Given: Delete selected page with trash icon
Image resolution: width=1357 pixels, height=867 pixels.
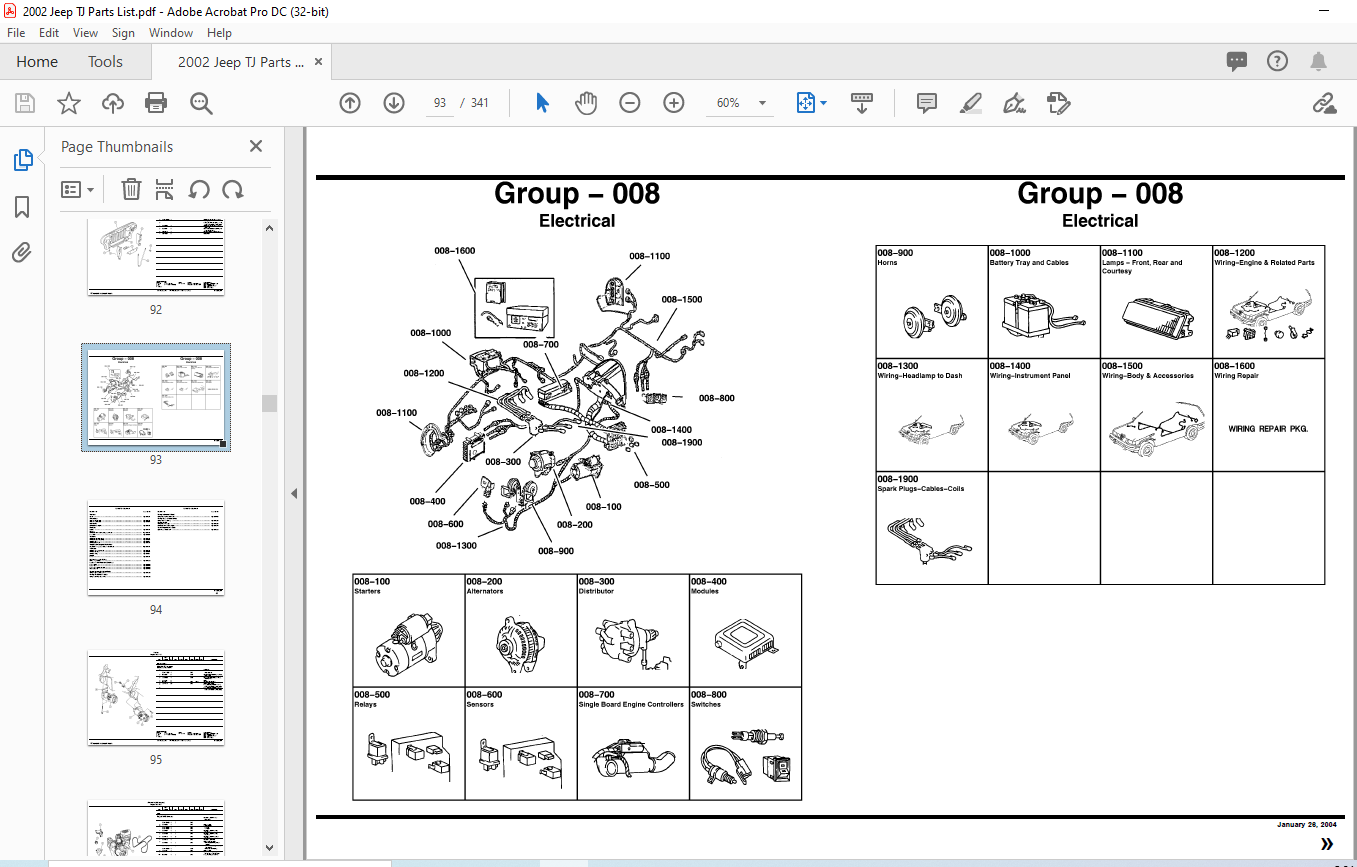Looking at the screenshot, I should pos(131,189).
